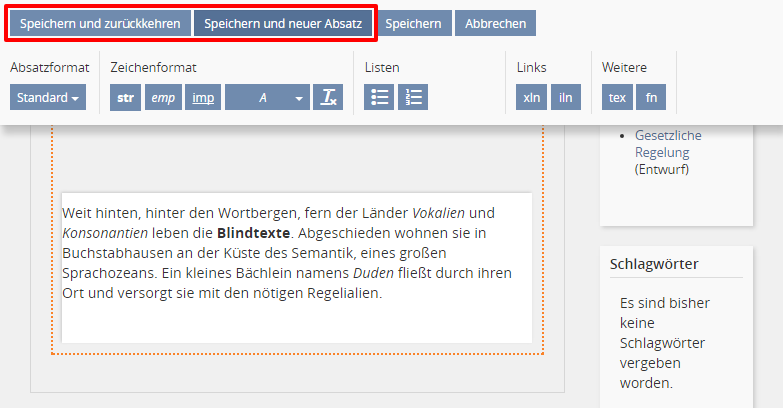Toggle the 'imp' character format
This screenshot has height=408, width=783.
tap(203, 97)
